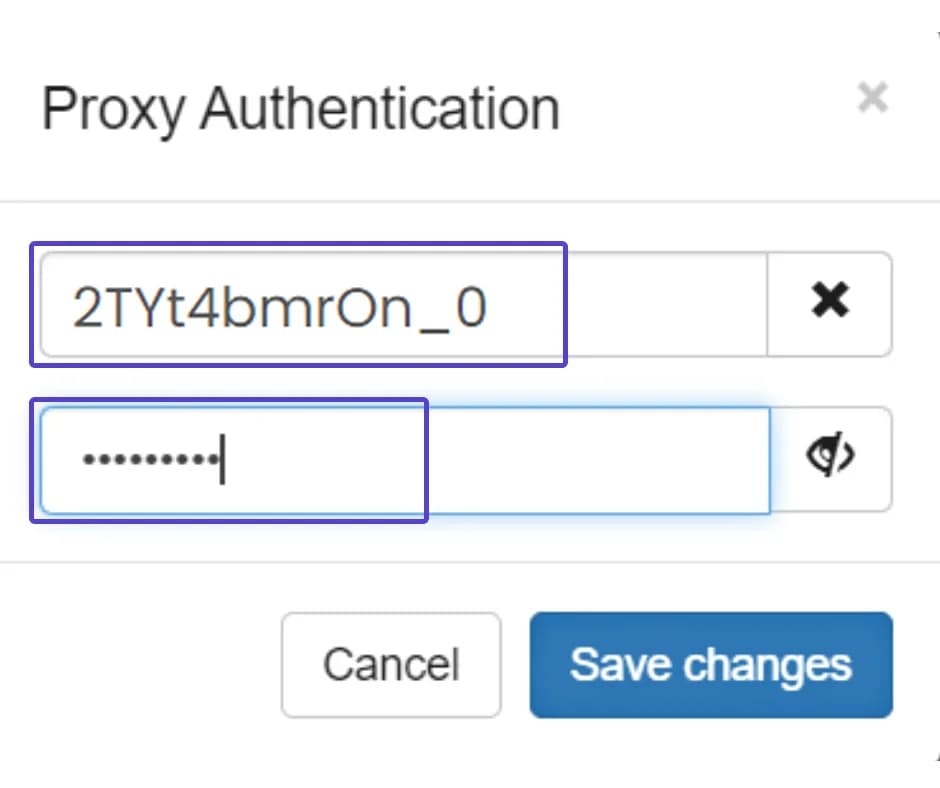Select the username field containing 2TYt4bmrOn_0

[x=300, y=305]
